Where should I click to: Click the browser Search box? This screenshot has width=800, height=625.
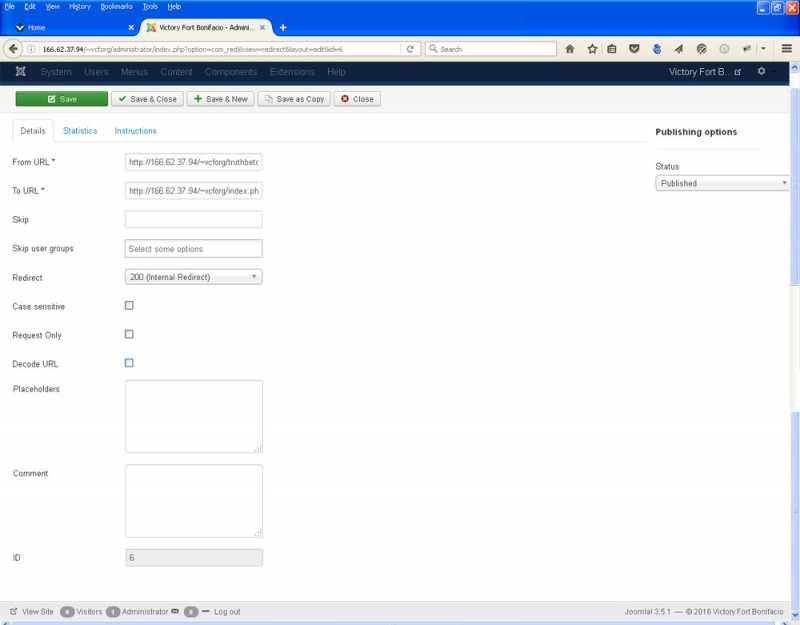490,49
